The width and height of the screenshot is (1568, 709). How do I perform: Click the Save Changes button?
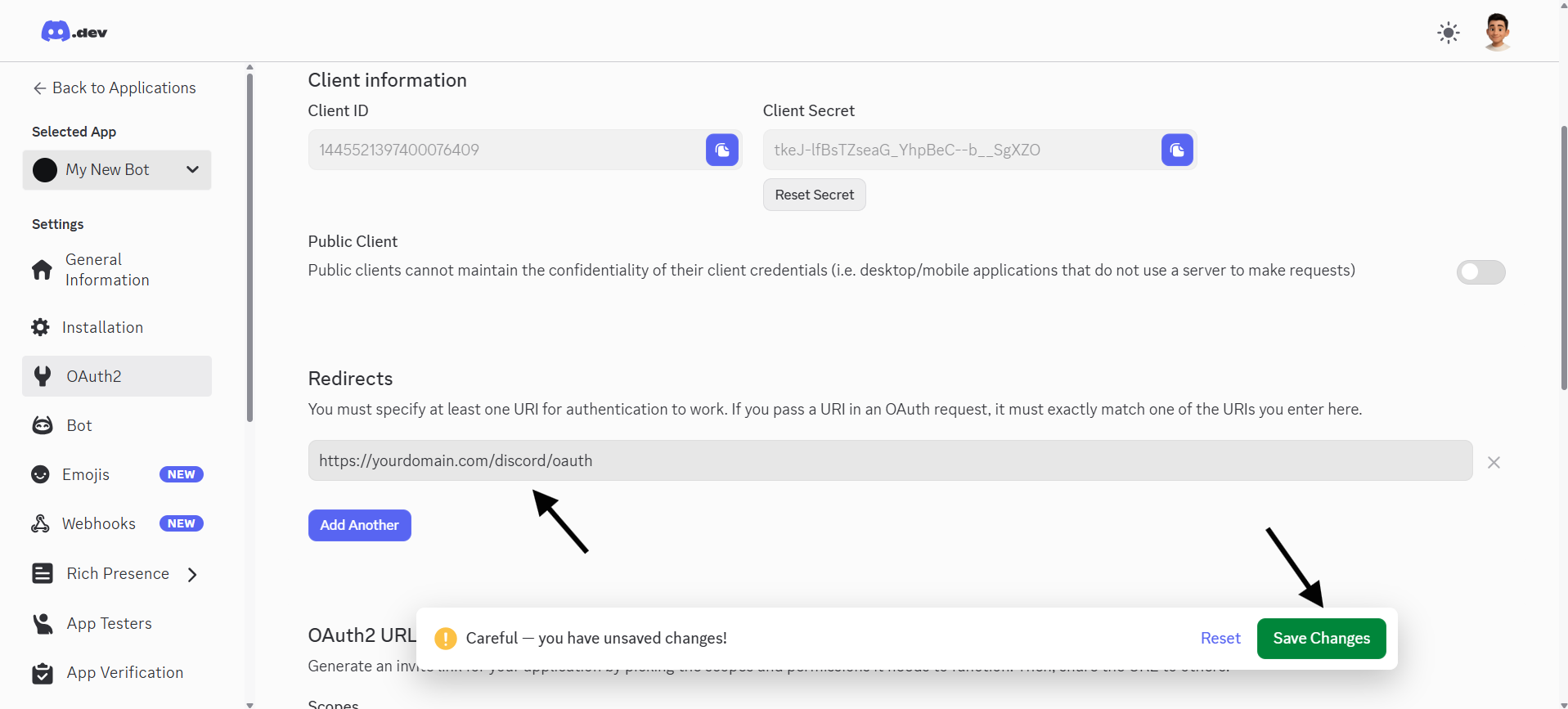[1321, 638]
